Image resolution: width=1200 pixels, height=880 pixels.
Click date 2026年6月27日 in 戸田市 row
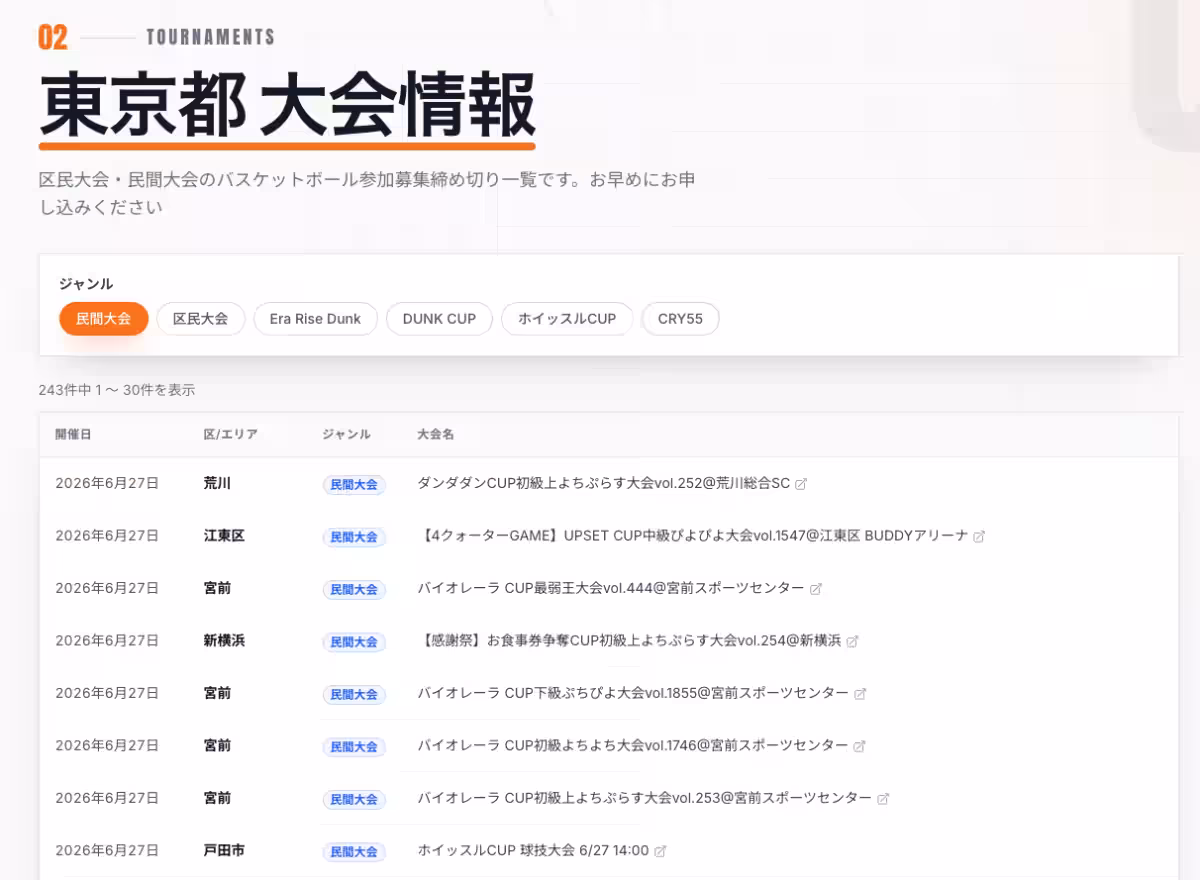click(107, 850)
